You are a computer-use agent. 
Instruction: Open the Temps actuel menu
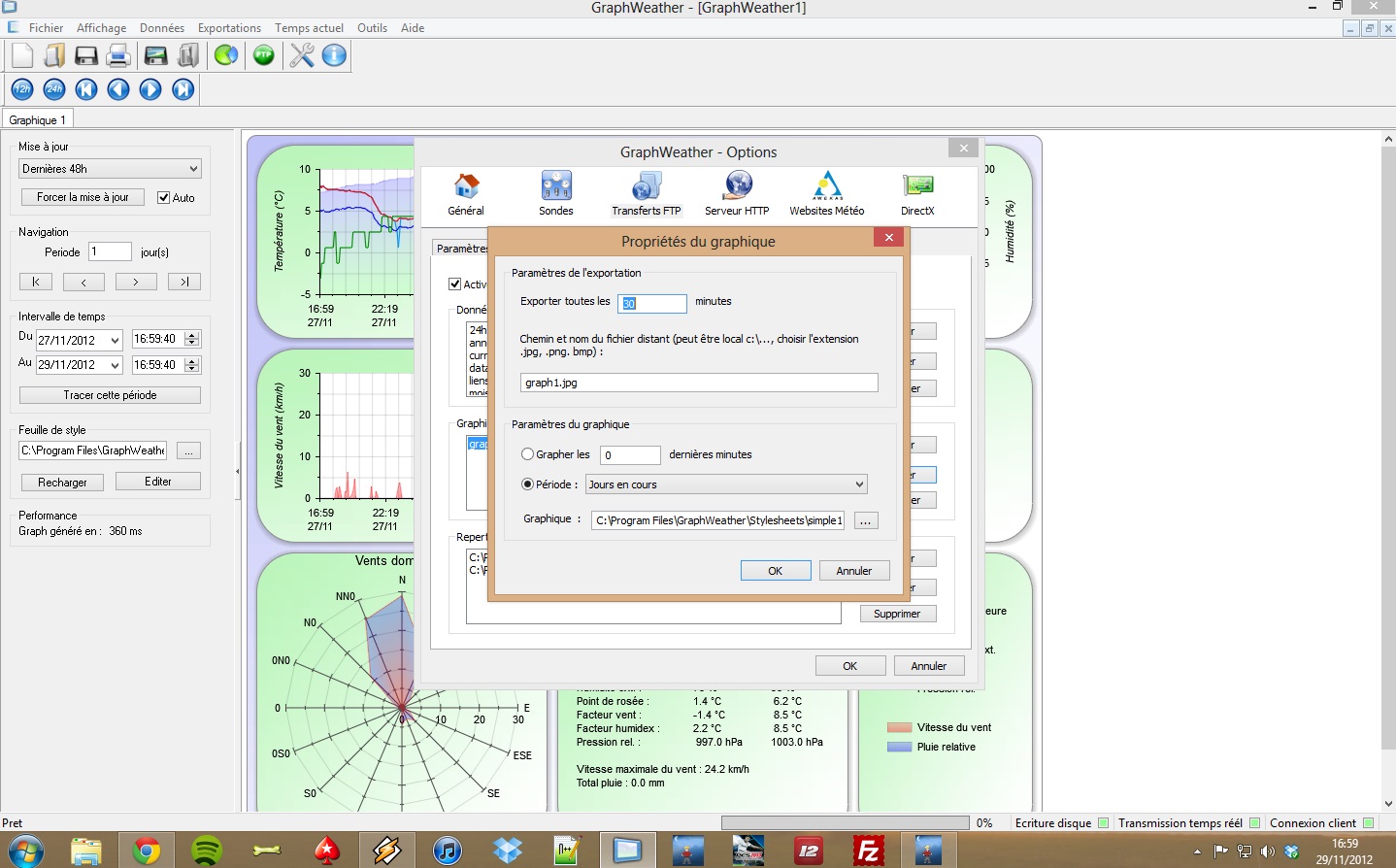[x=309, y=28]
